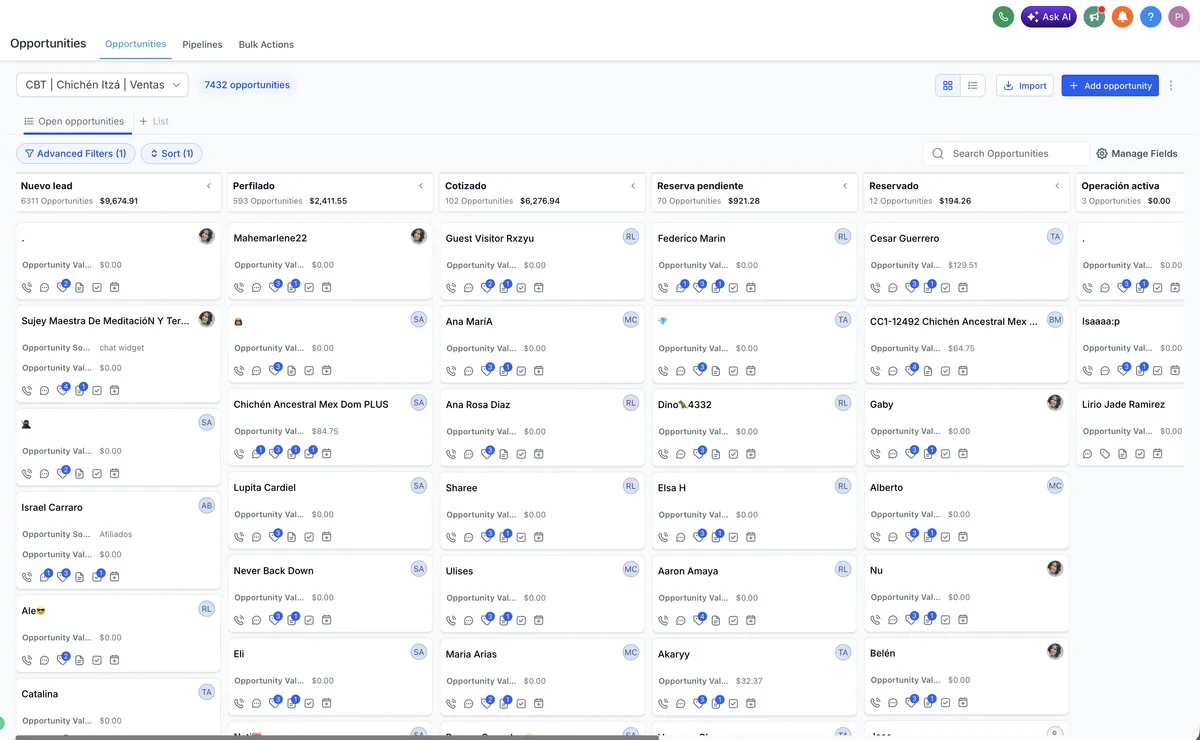The width and height of the screenshot is (1200, 740).
Task: Tasks icon on Belén card
Action: click(946, 702)
